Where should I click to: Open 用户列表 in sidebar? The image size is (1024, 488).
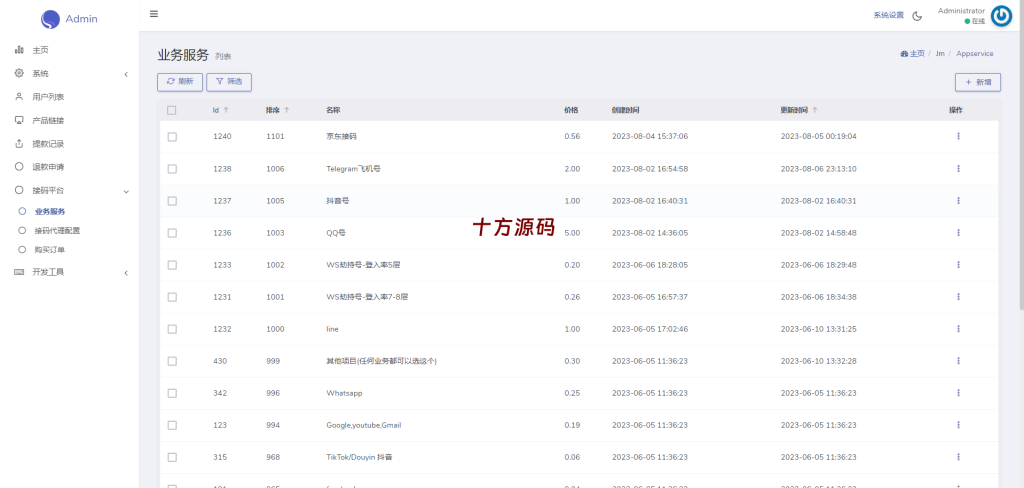click(48, 97)
